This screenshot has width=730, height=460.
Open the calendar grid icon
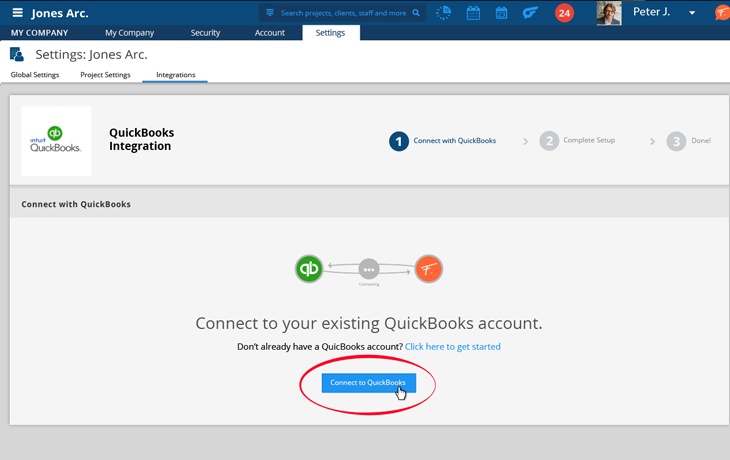tap(473, 13)
